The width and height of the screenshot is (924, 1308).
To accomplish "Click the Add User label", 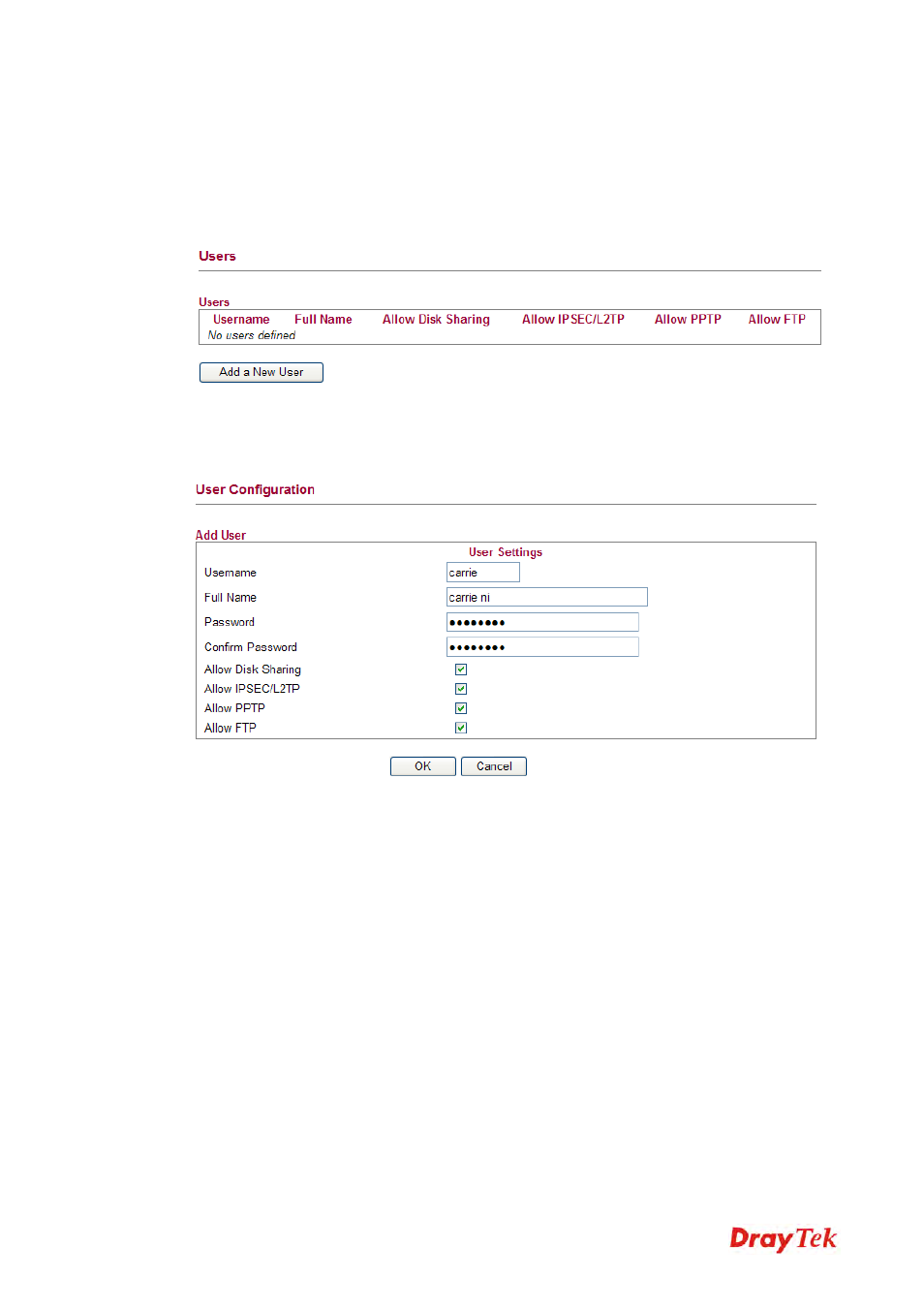I will click(x=221, y=535).
